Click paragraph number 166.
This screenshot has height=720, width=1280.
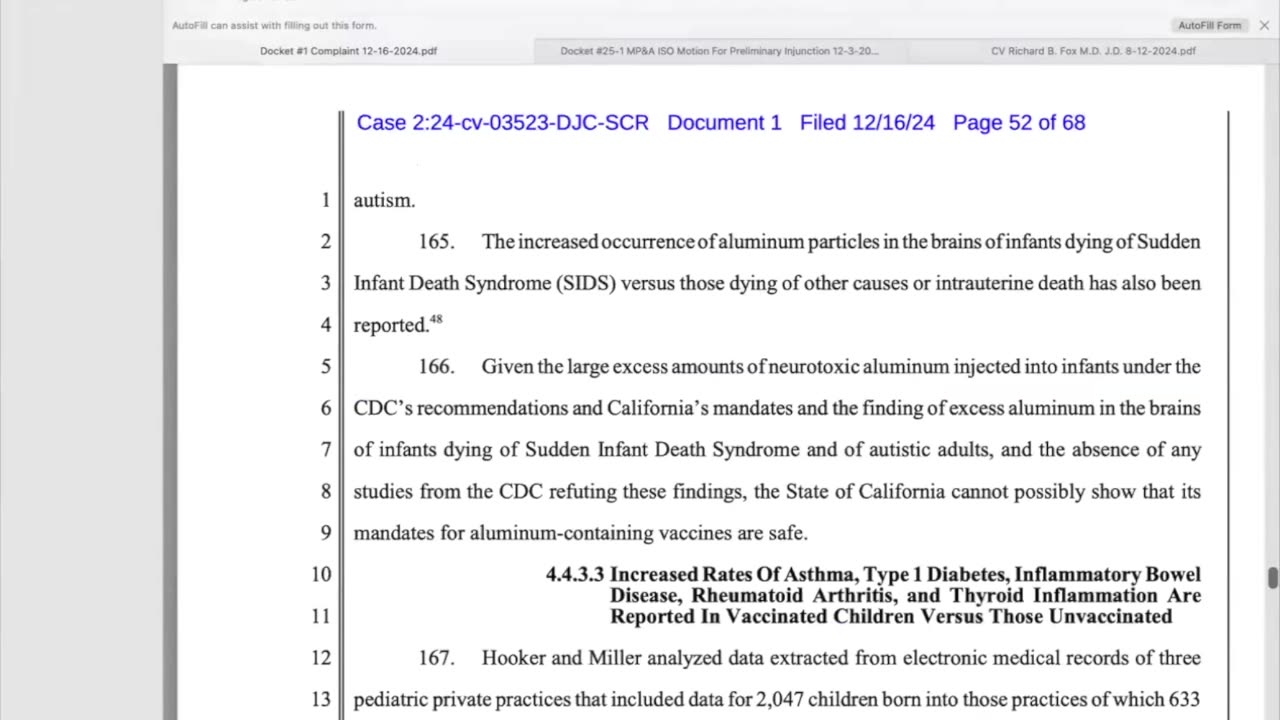click(436, 367)
